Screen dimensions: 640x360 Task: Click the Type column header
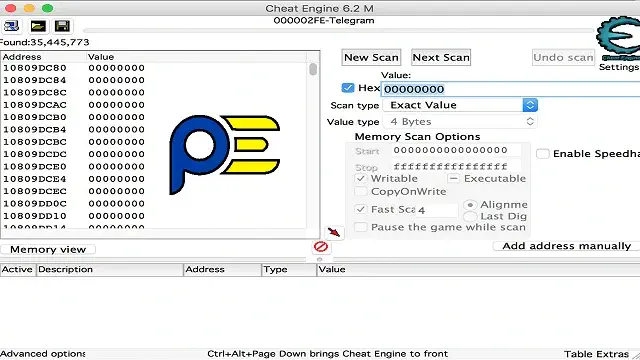(x=289, y=269)
